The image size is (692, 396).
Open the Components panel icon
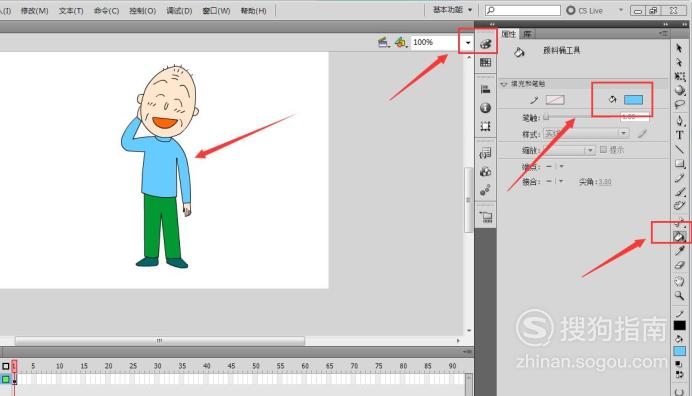(485, 172)
